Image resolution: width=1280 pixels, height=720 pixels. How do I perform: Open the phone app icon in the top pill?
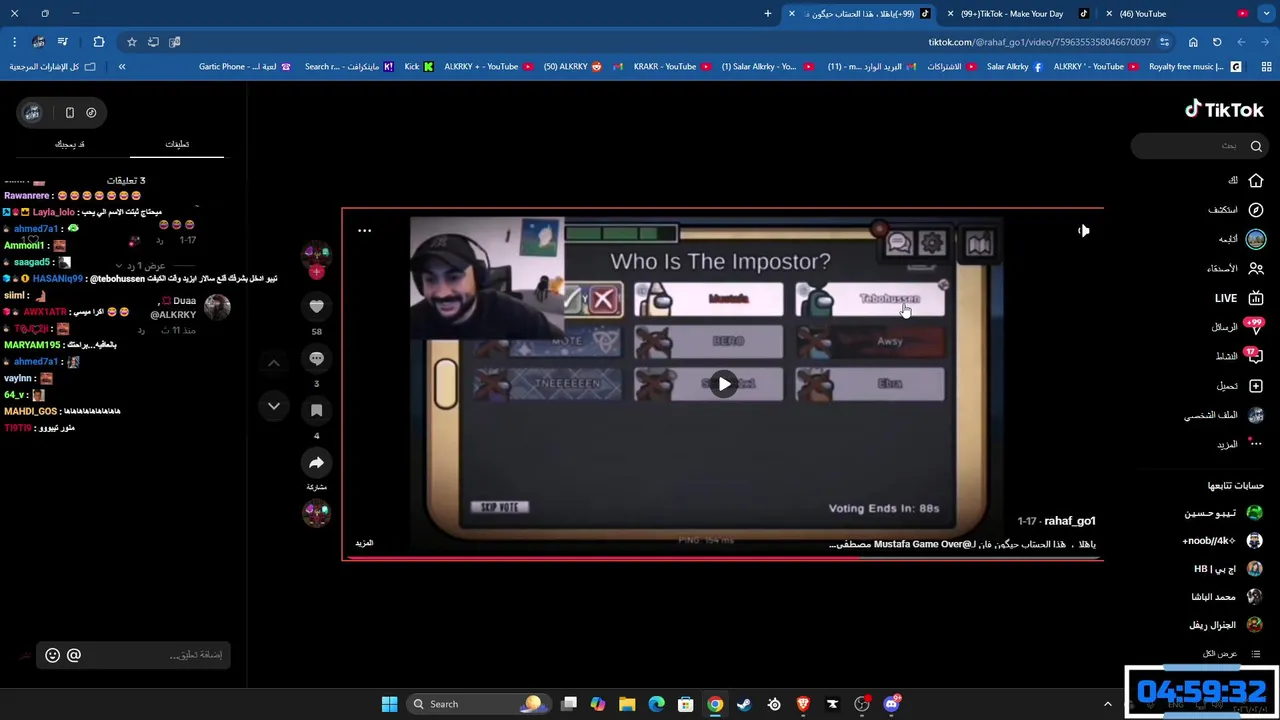(x=69, y=113)
